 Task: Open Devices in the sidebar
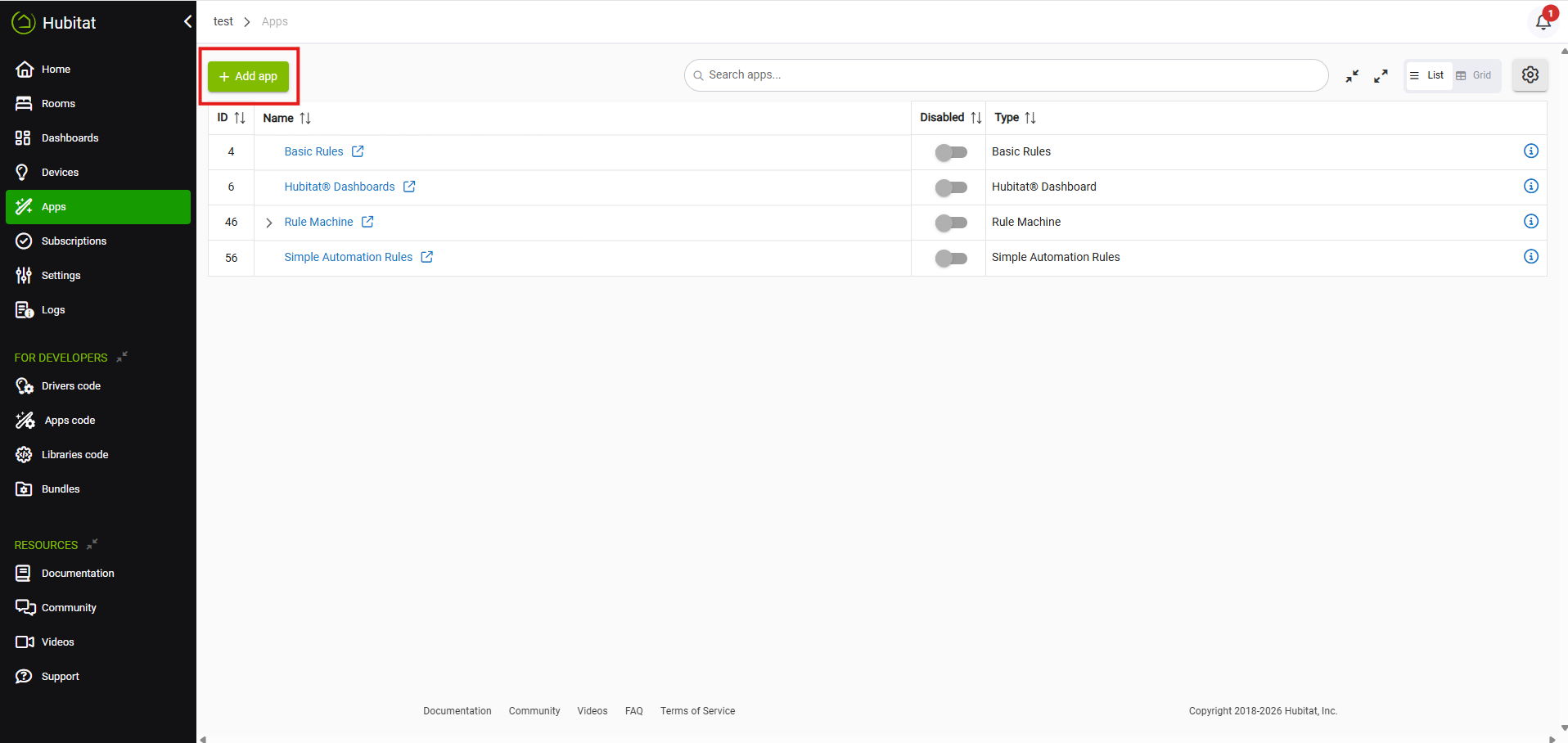pos(60,173)
